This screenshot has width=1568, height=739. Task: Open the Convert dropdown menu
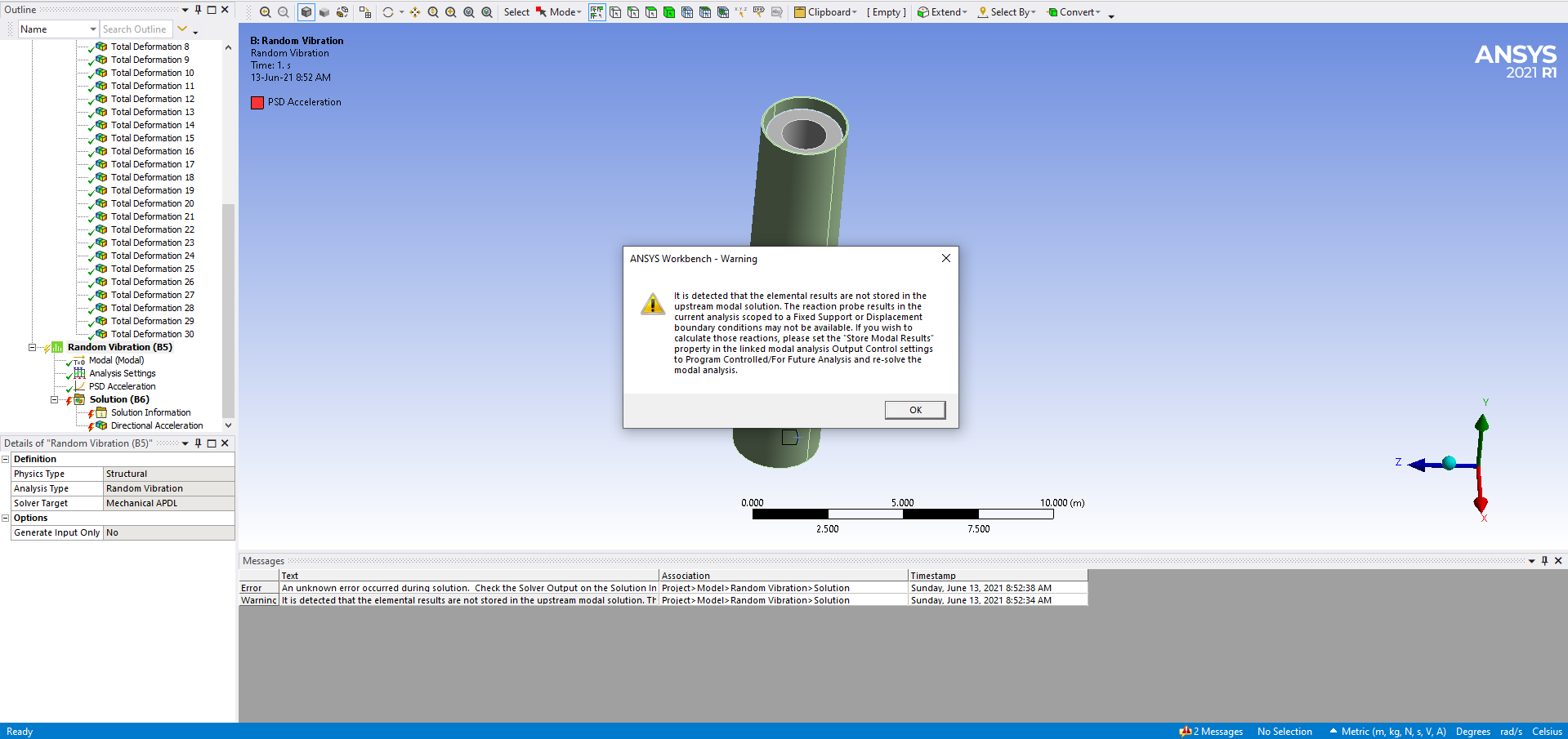(1074, 12)
